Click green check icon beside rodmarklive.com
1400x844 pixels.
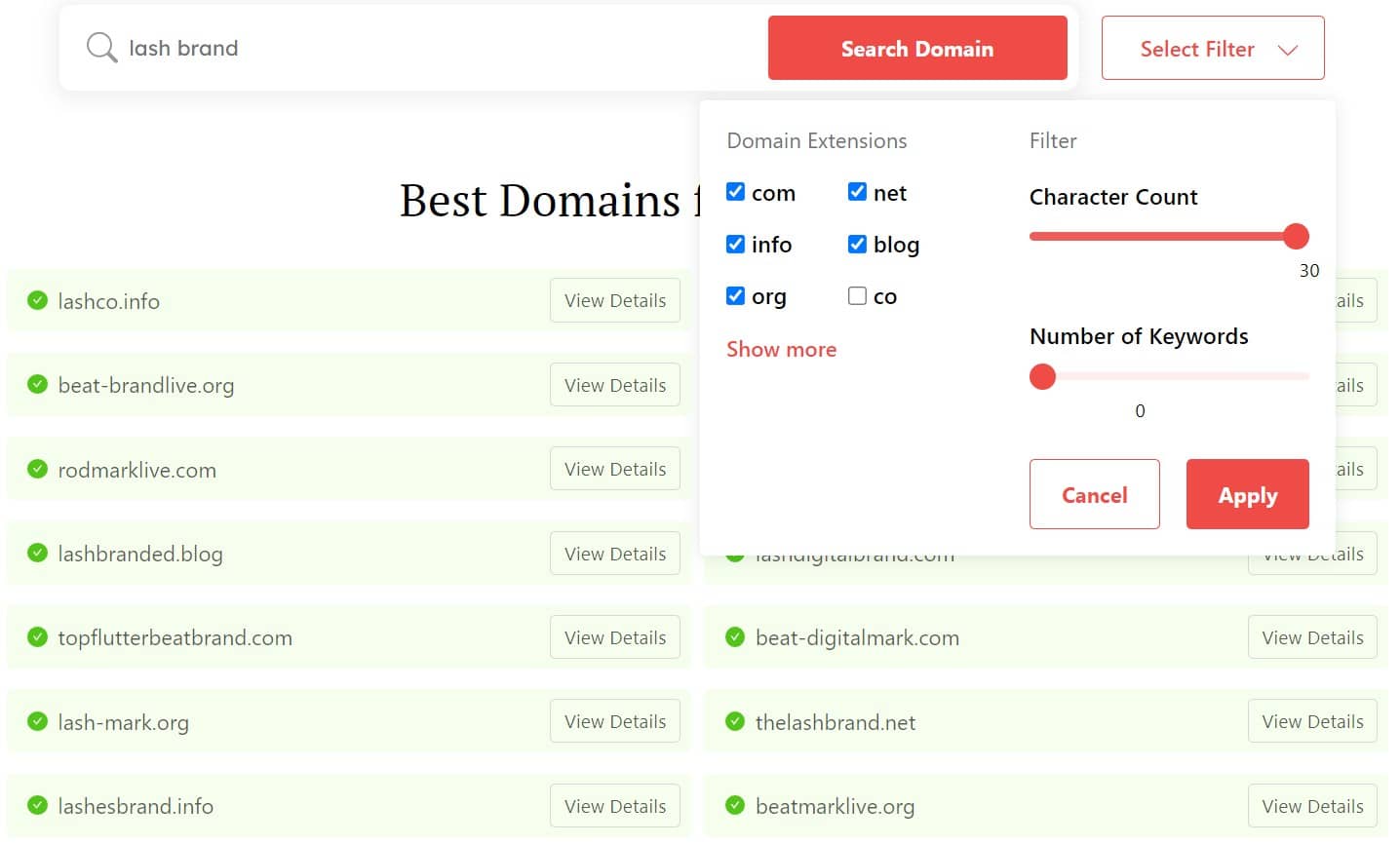(x=37, y=469)
